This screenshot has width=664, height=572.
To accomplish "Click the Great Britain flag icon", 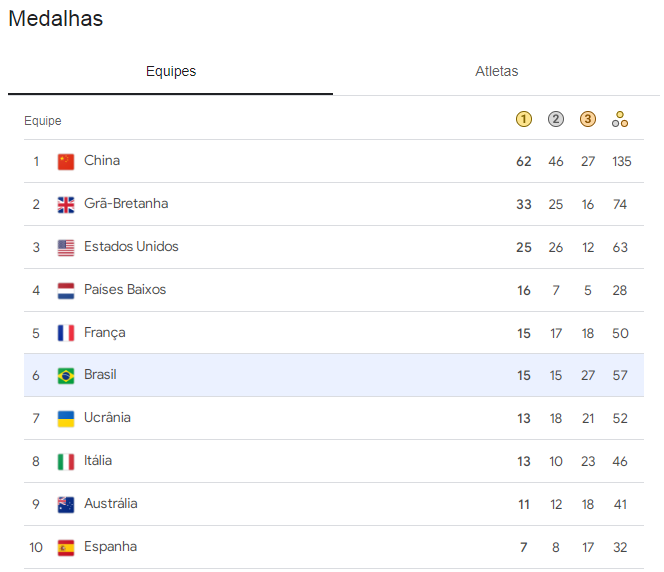I will pyautogui.click(x=66, y=204).
